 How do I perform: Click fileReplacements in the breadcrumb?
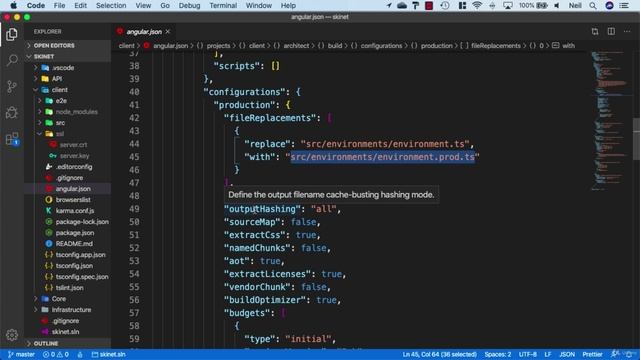coord(496,45)
